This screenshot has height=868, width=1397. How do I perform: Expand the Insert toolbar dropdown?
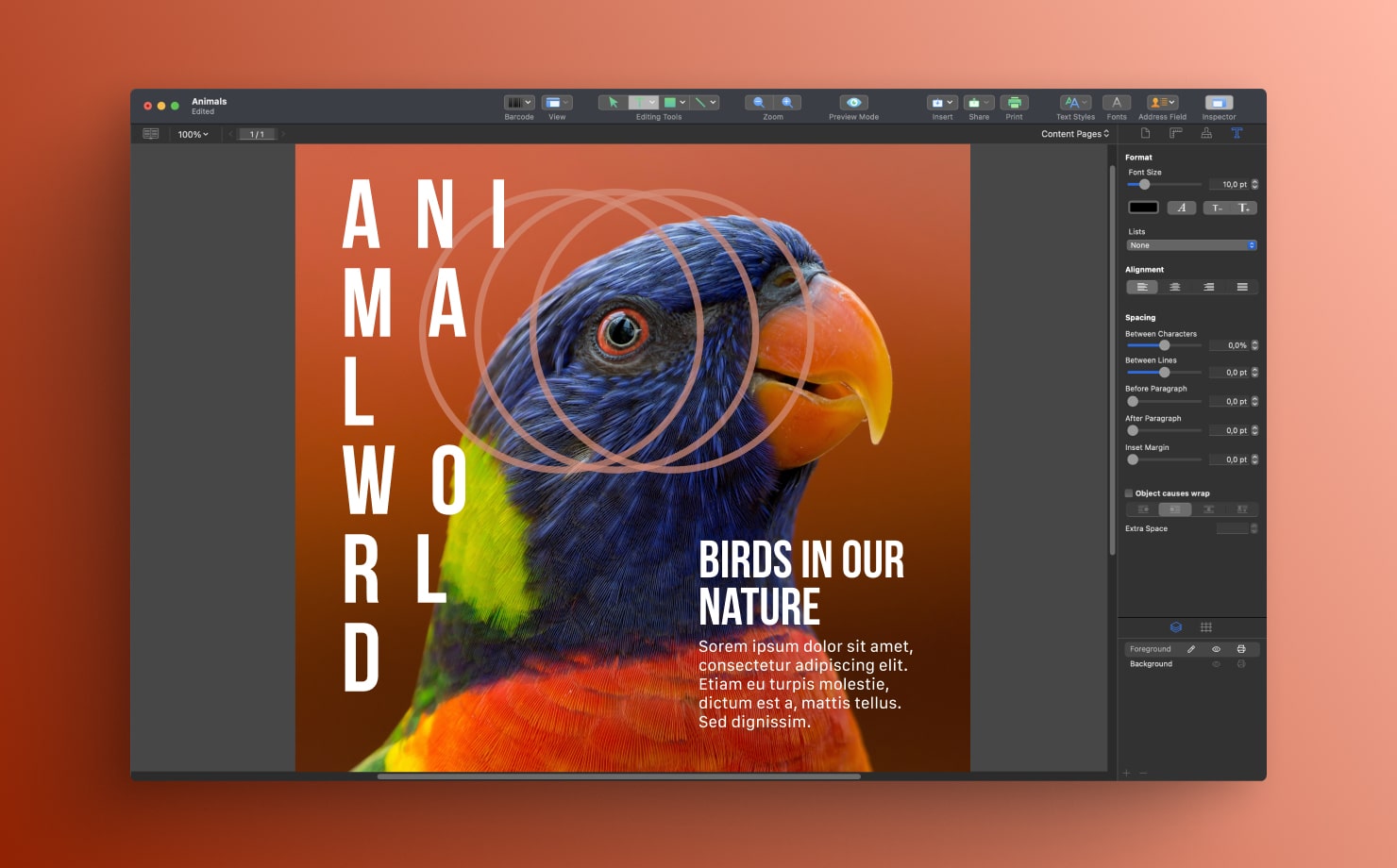click(x=950, y=102)
